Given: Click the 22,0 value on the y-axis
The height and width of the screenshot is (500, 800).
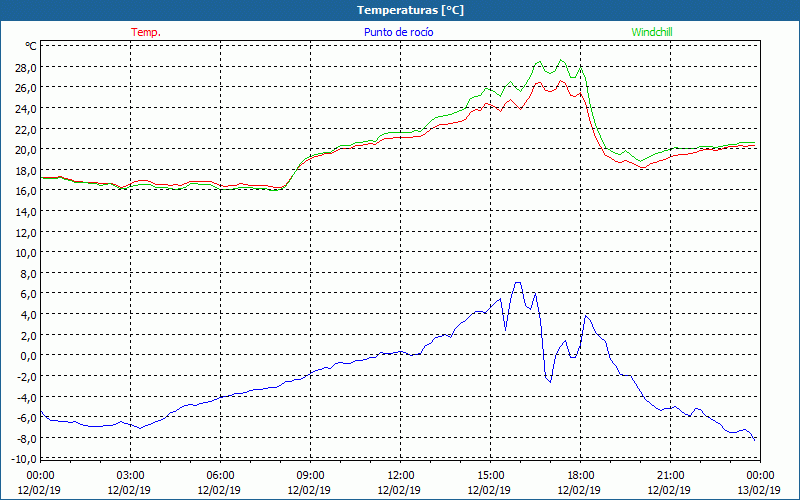Looking at the screenshot, I should pyautogui.click(x=27, y=129).
